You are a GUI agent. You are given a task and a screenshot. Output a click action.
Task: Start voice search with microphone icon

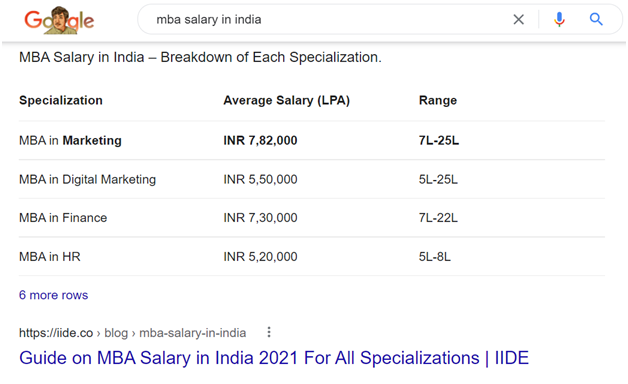pyautogui.click(x=560, y=19)
